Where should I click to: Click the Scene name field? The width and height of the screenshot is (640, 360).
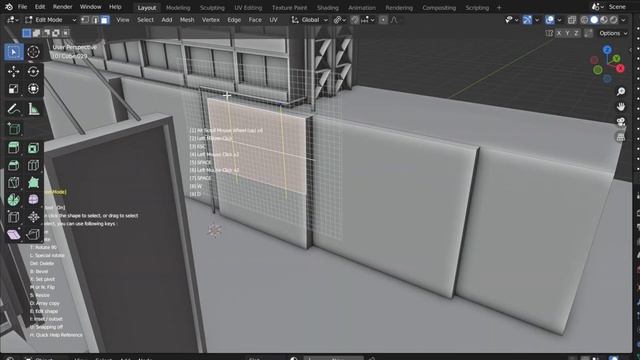(617, 7)
